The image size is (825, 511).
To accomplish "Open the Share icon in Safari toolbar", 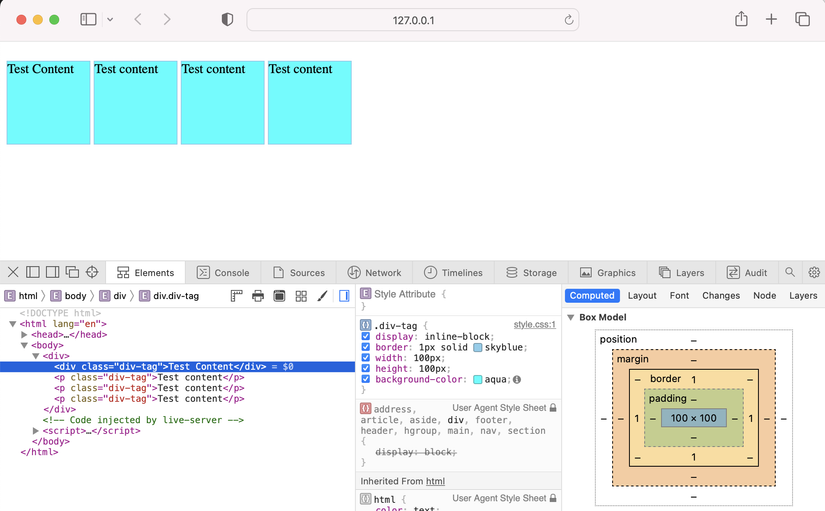I will point(741,19).
